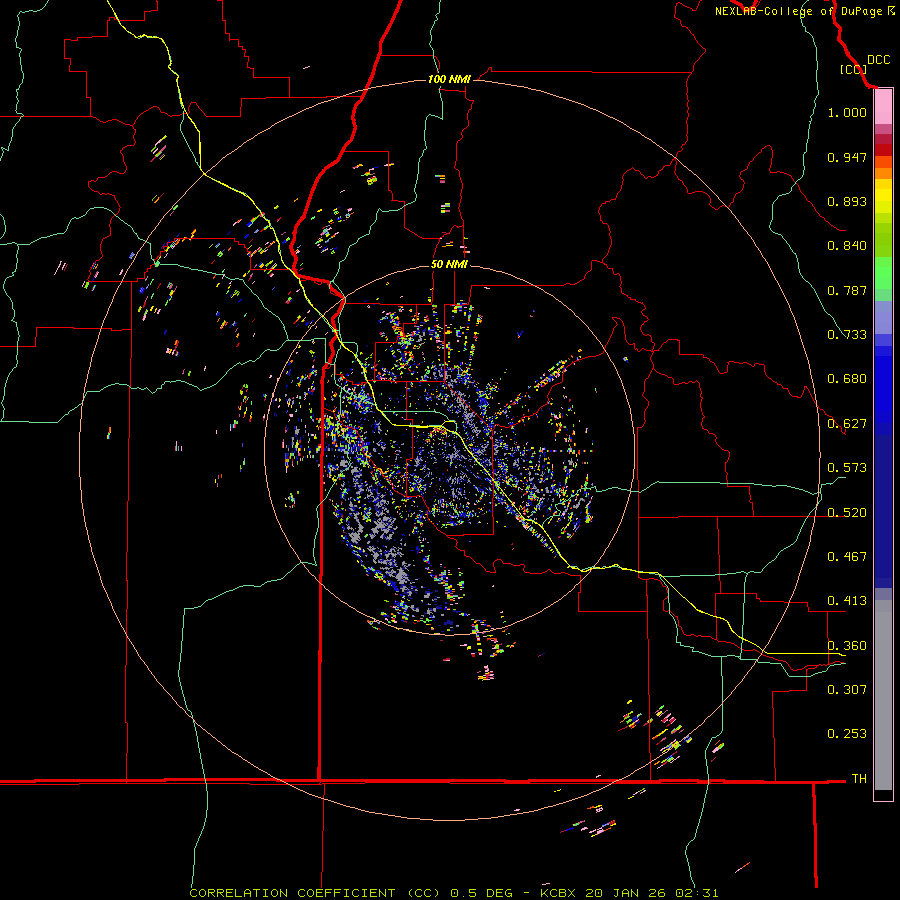This screenshot has height=900, width=900.
Task: Click the 0.253 scale value
Action: [x=847, y=734]
